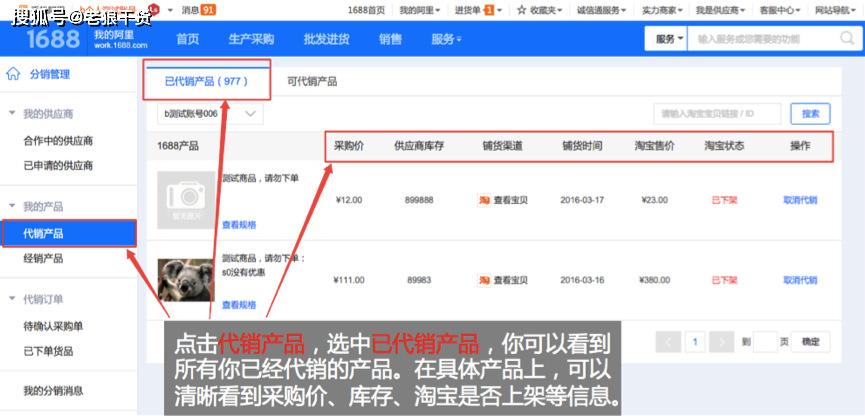The width and height of the screenshot is (865, 416).
Task: Click the placeholder camera product thumbnail
Action: tap(186, 200)
